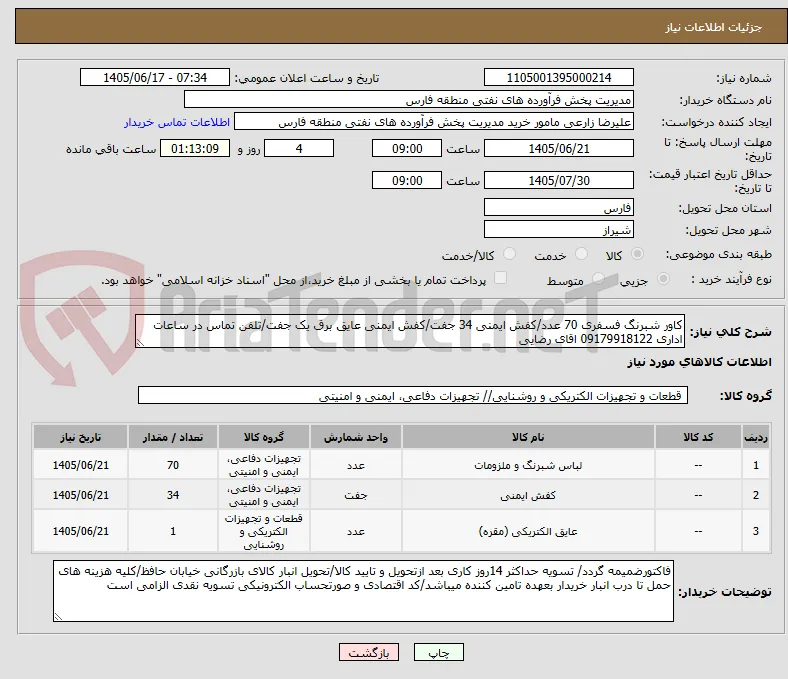Image resolution: width=788 pixels, height=679 pixels.
Task: Click quantity 70 in the table
Action: click(x=172, y=465)
